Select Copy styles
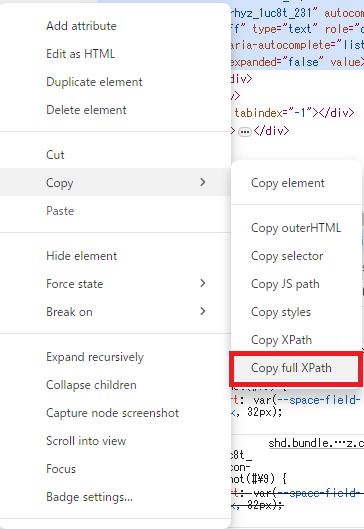Viewport: 364px width, 529px height. 281,312
